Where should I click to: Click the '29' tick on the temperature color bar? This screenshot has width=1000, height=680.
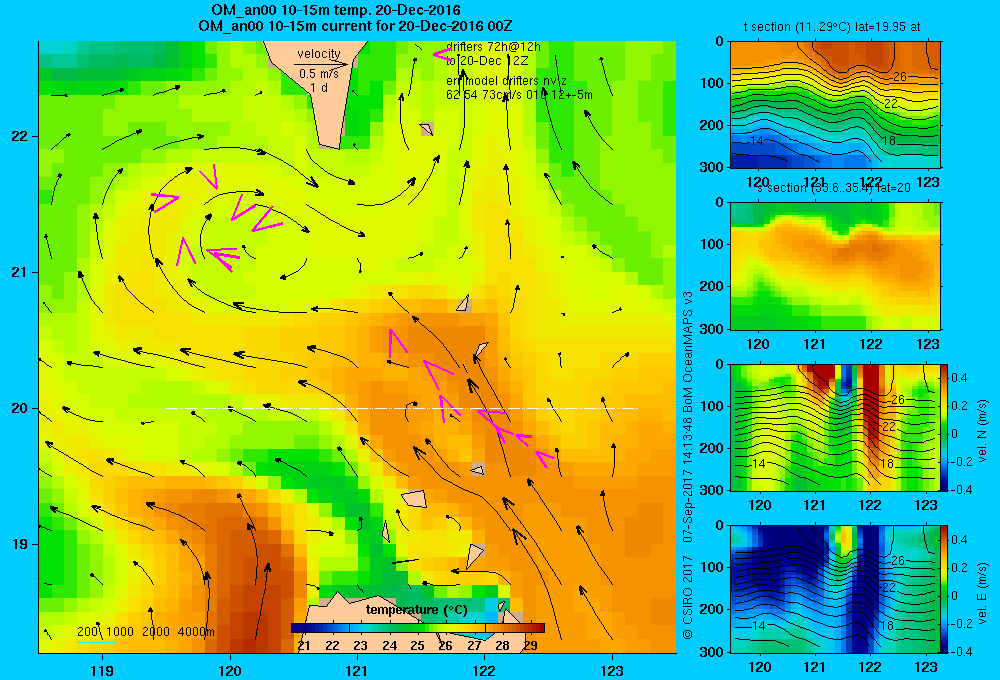pyautogui.click(x=531, y=646)
